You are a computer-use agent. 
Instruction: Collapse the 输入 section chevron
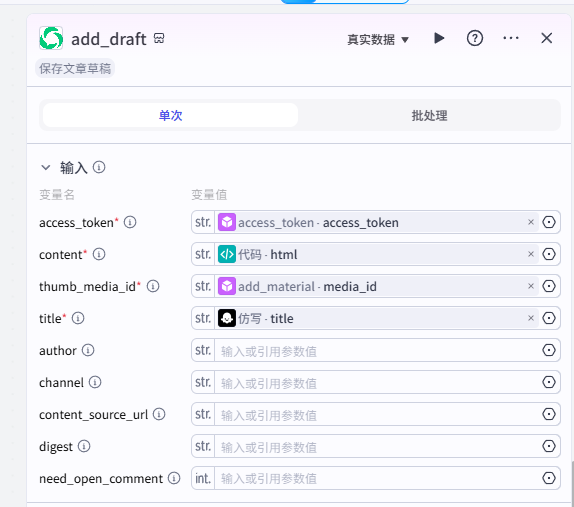point(46,168)
